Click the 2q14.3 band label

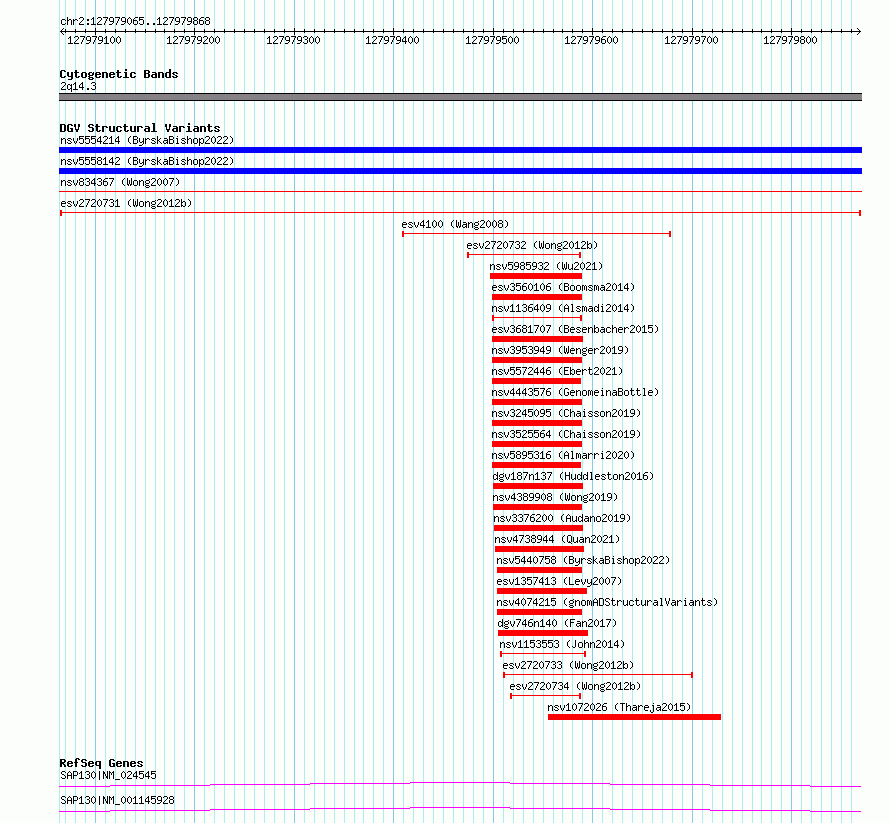[78, 86]
